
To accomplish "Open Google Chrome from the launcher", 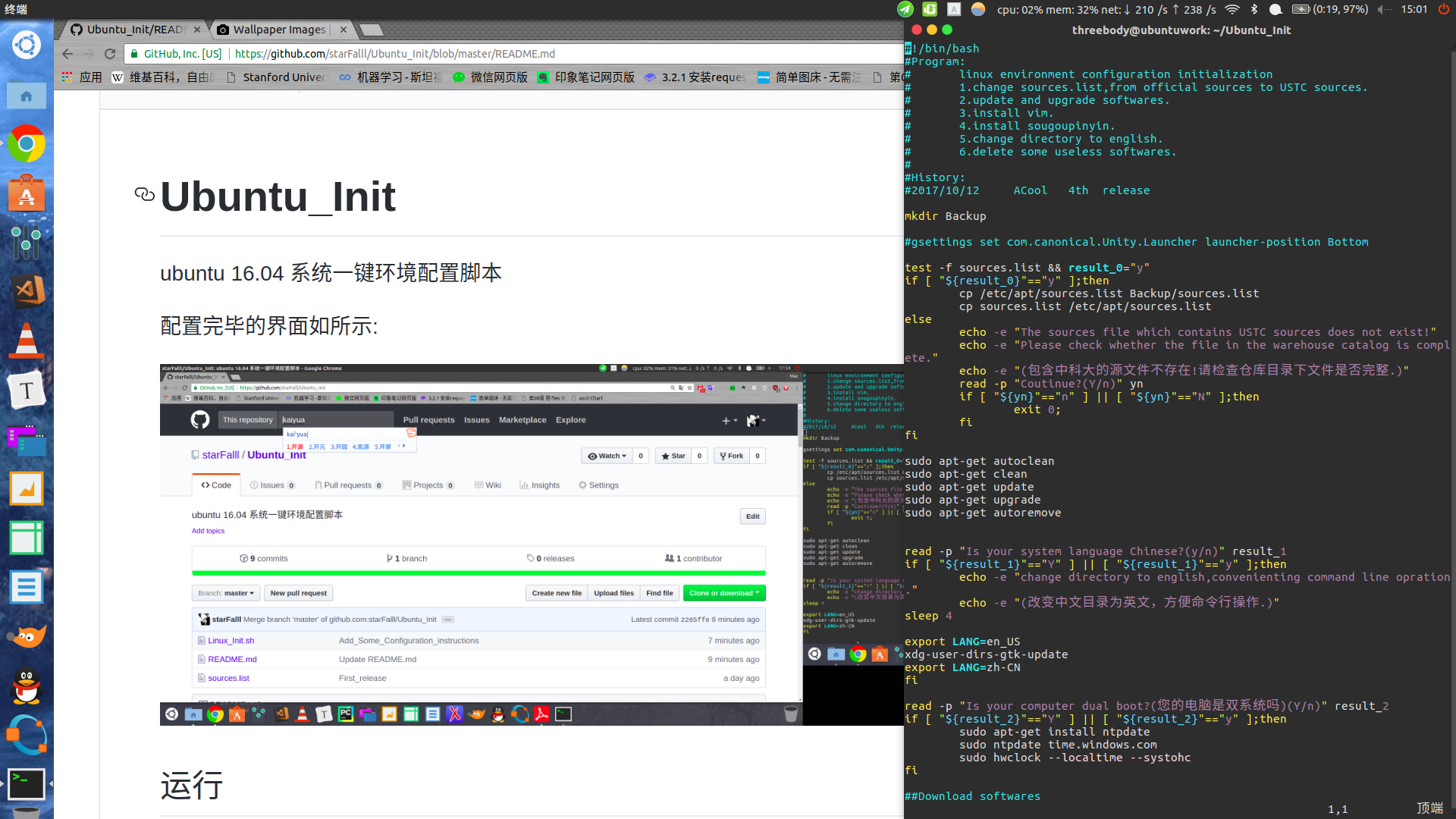I will pos(27,144).
